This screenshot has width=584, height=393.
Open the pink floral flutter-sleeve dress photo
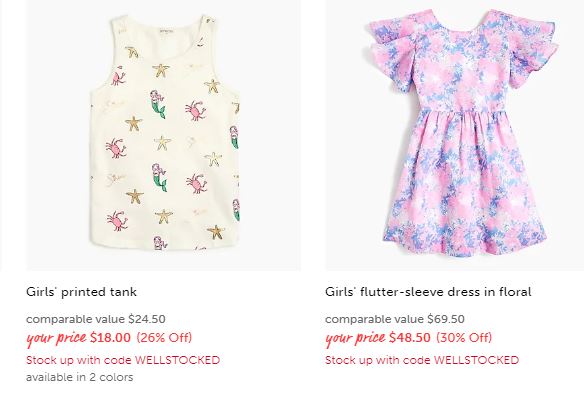coord(455,135)
